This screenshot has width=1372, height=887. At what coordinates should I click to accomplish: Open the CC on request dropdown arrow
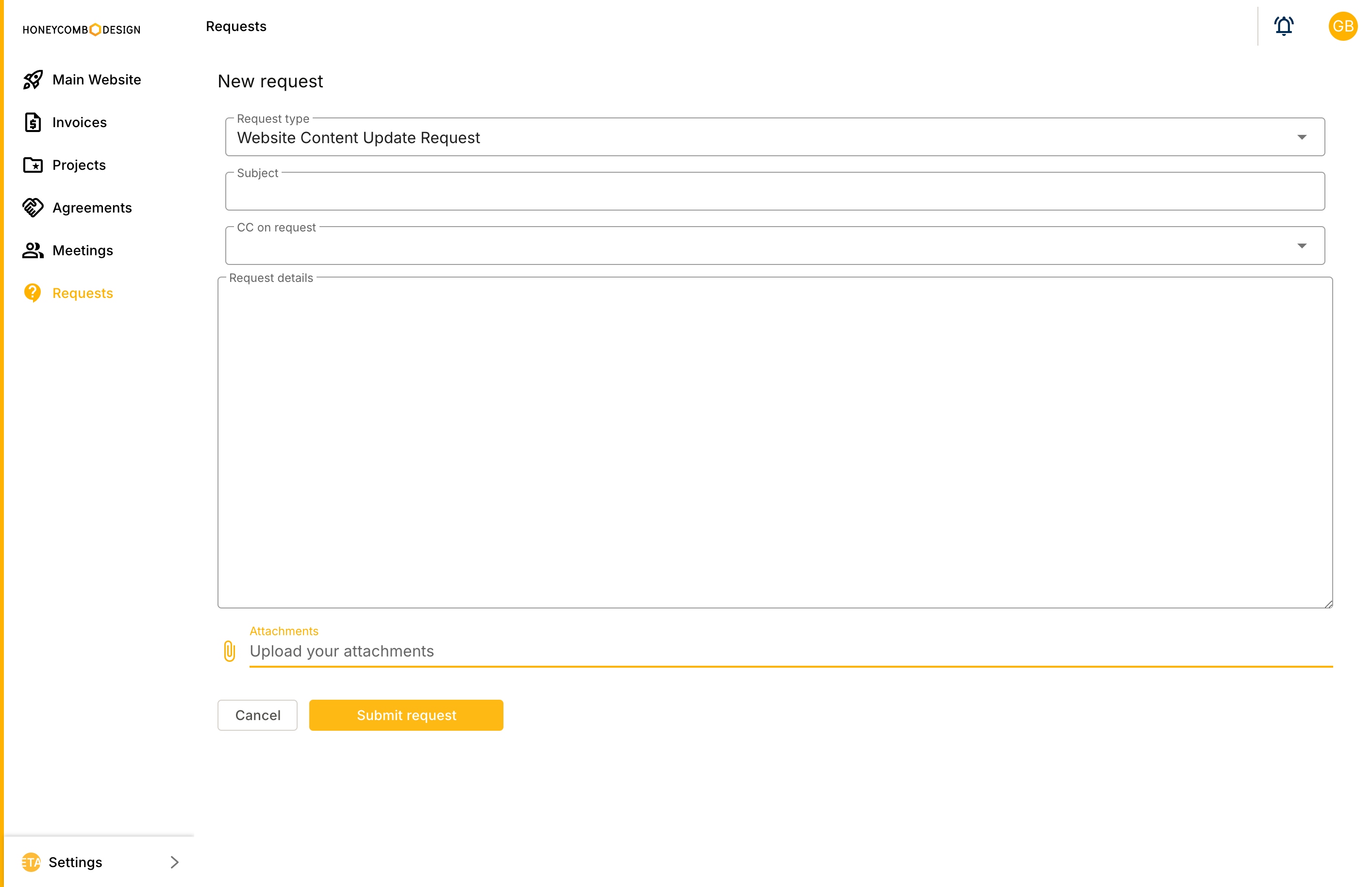click(x=1301, y=246)
